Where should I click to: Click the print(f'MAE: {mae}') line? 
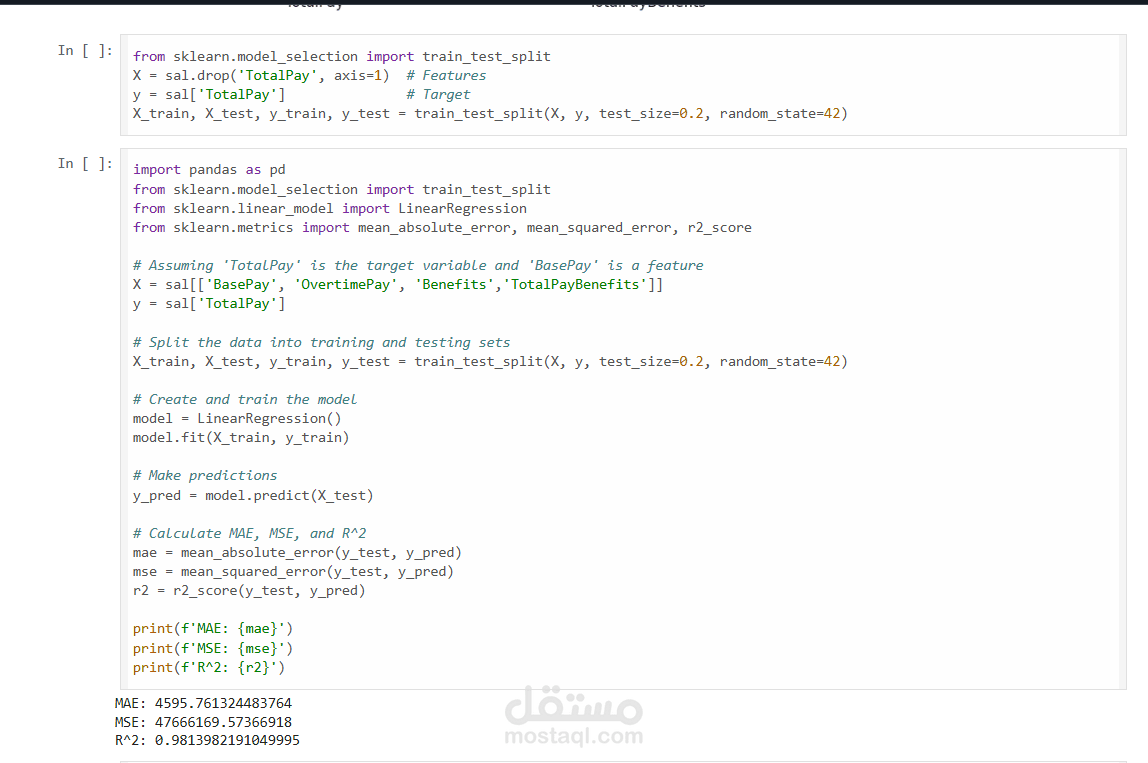pos(213,629)
